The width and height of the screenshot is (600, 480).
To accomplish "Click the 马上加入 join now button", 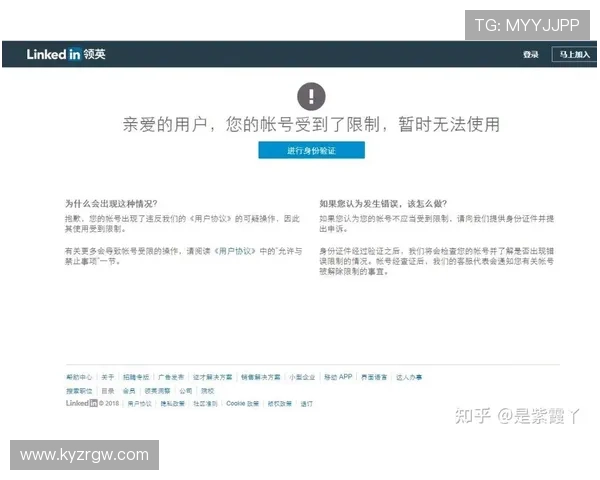I will (574, 54).
